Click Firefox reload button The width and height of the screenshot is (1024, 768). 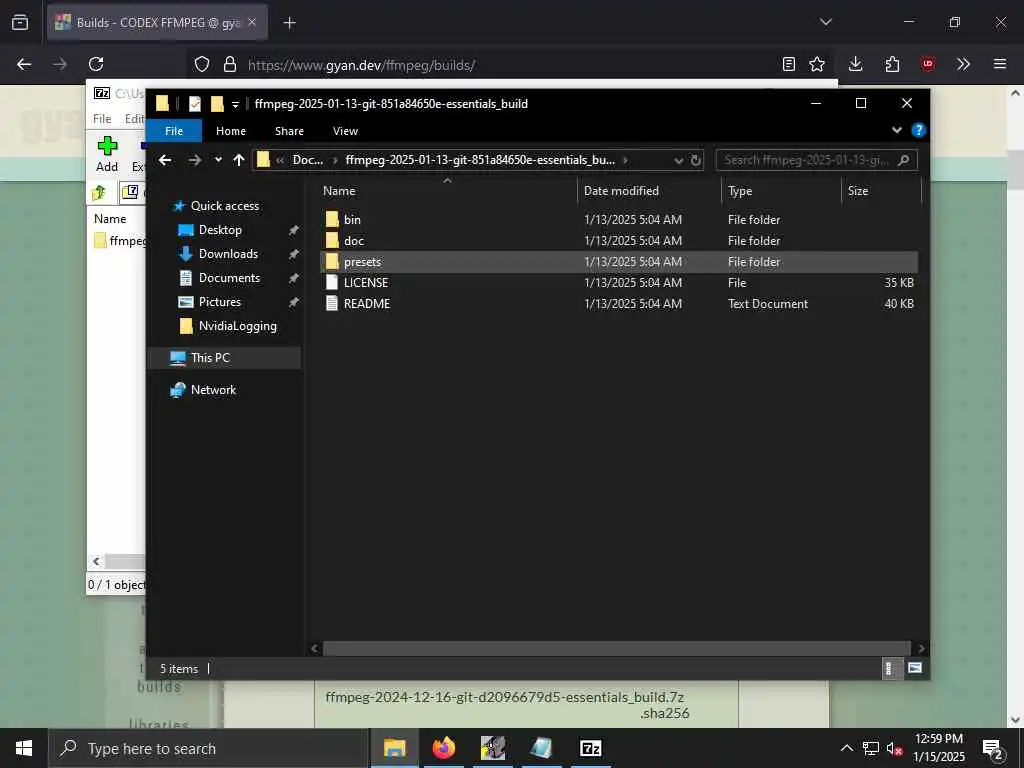pos(96,64)
